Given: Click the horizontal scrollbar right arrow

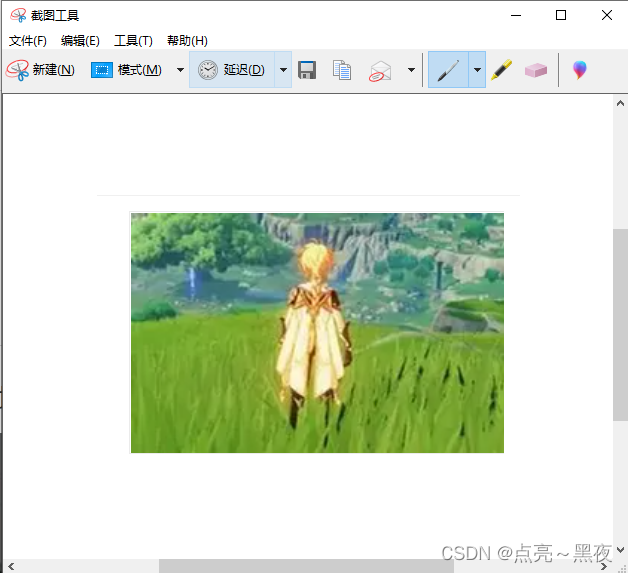Looking at the screenshot, I should pyautogui.click(x=604, y=566).
